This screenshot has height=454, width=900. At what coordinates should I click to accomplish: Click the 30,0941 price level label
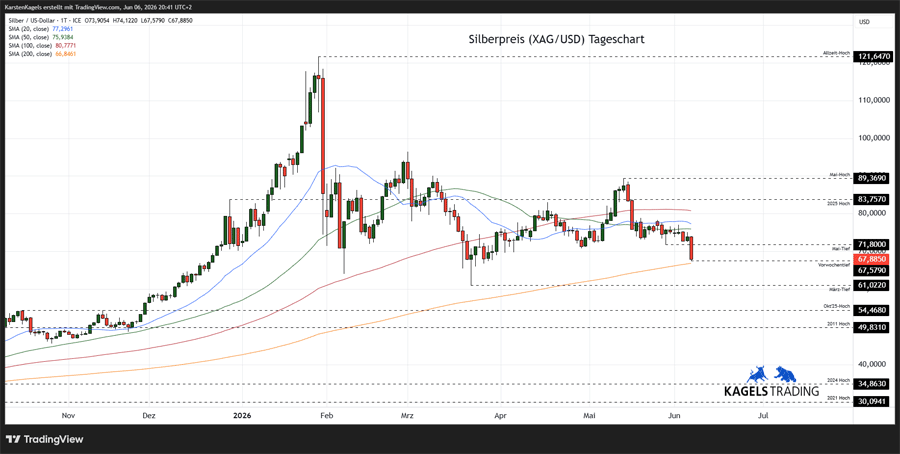874,402
